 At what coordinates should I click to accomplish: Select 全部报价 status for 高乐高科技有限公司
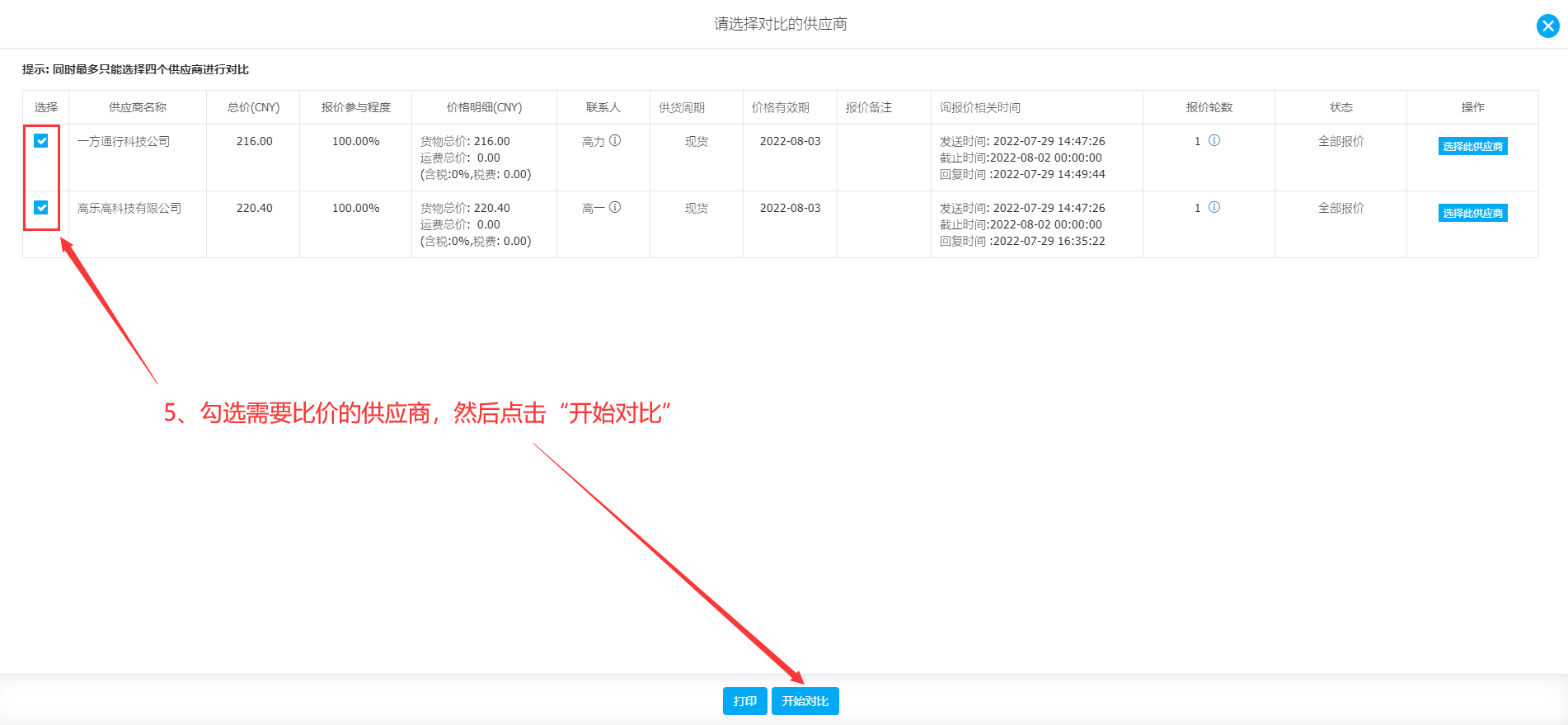click(1341, 208)
